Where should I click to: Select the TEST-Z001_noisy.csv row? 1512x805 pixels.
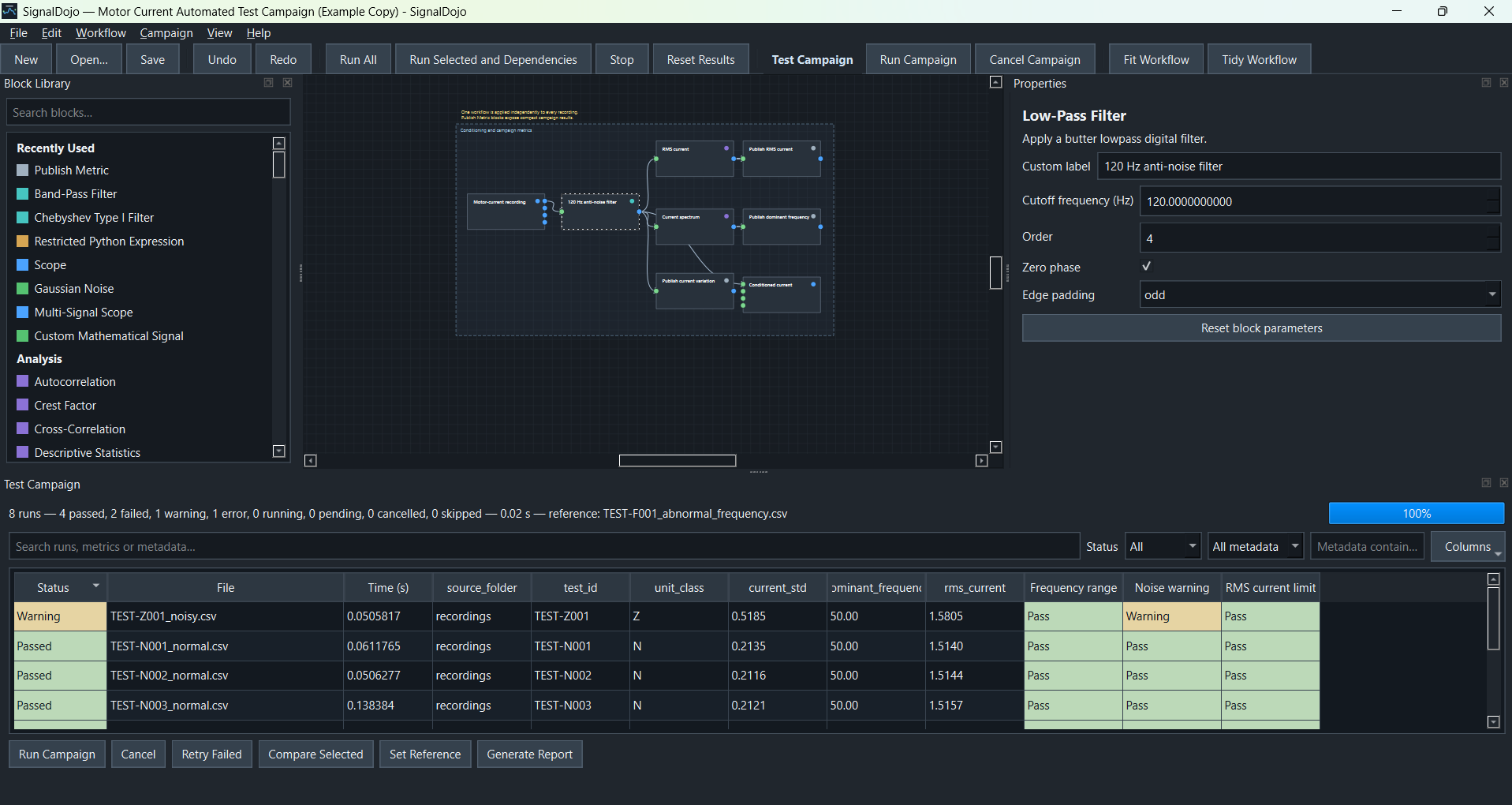tap(666, 616)
